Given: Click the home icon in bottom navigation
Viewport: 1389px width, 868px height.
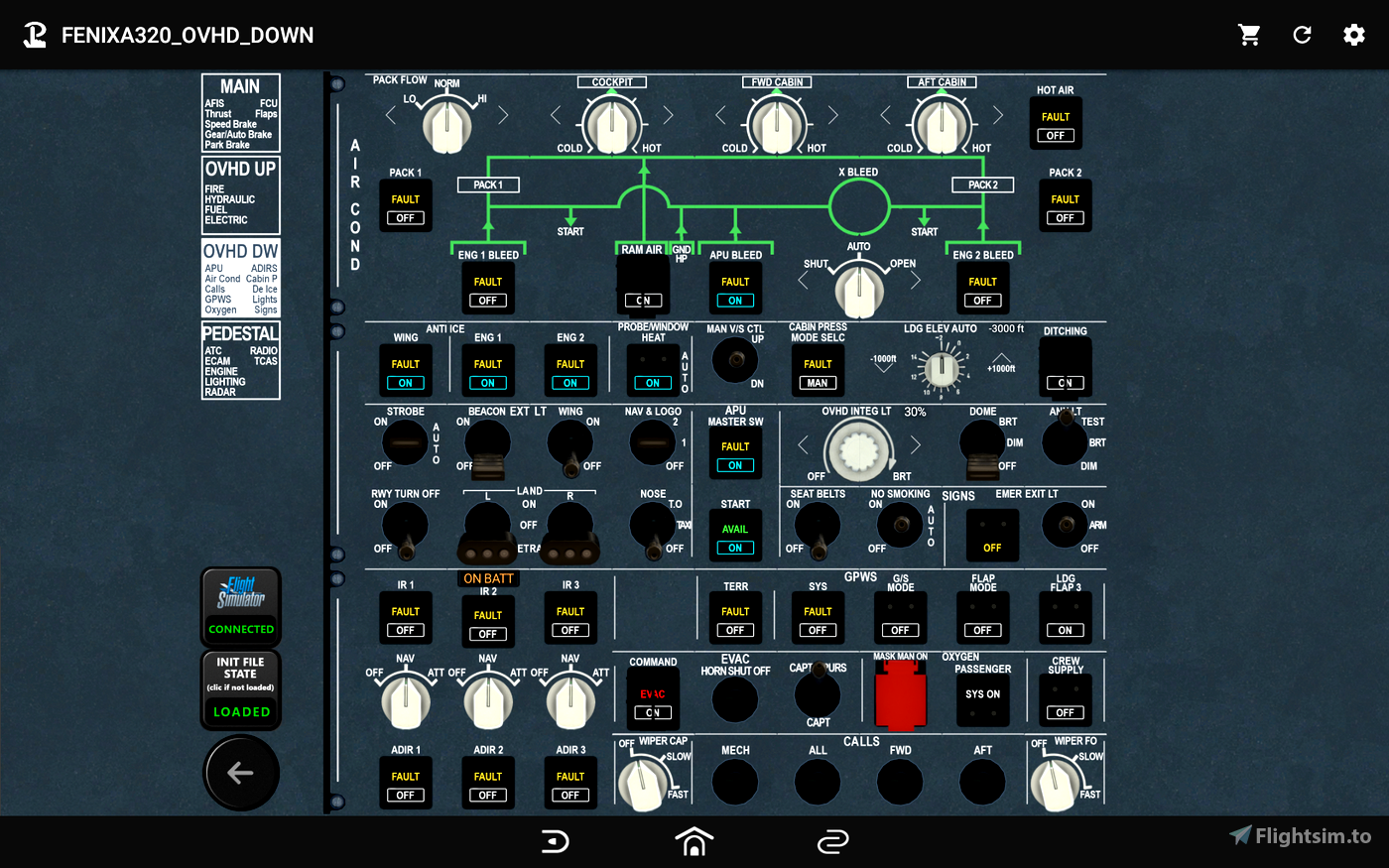Looking at the screenshot, I should click(694, 841).
